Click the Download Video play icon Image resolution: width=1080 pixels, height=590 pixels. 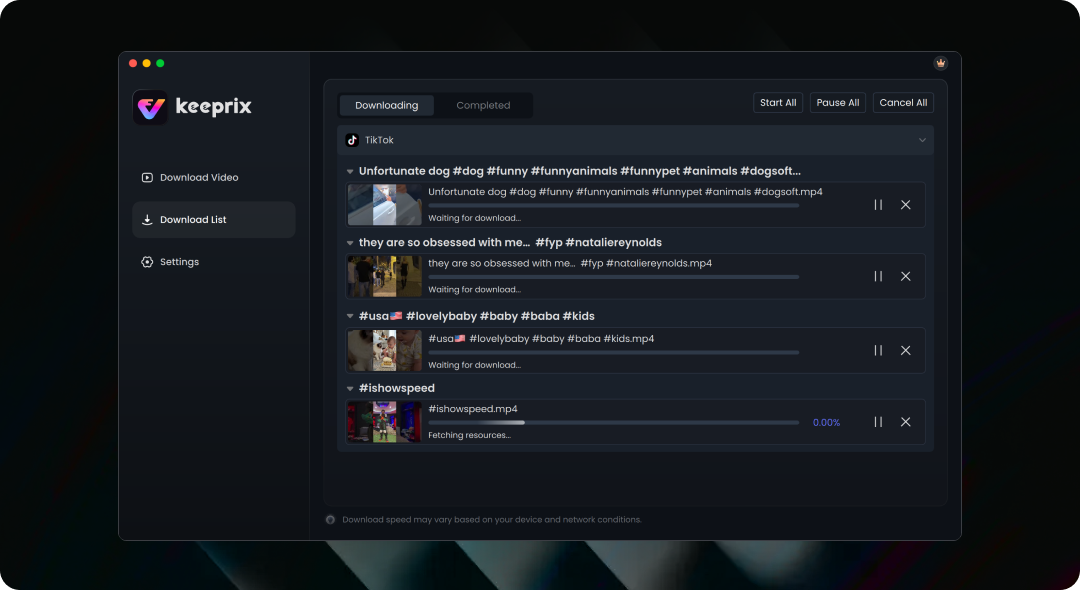click(147, 178)
